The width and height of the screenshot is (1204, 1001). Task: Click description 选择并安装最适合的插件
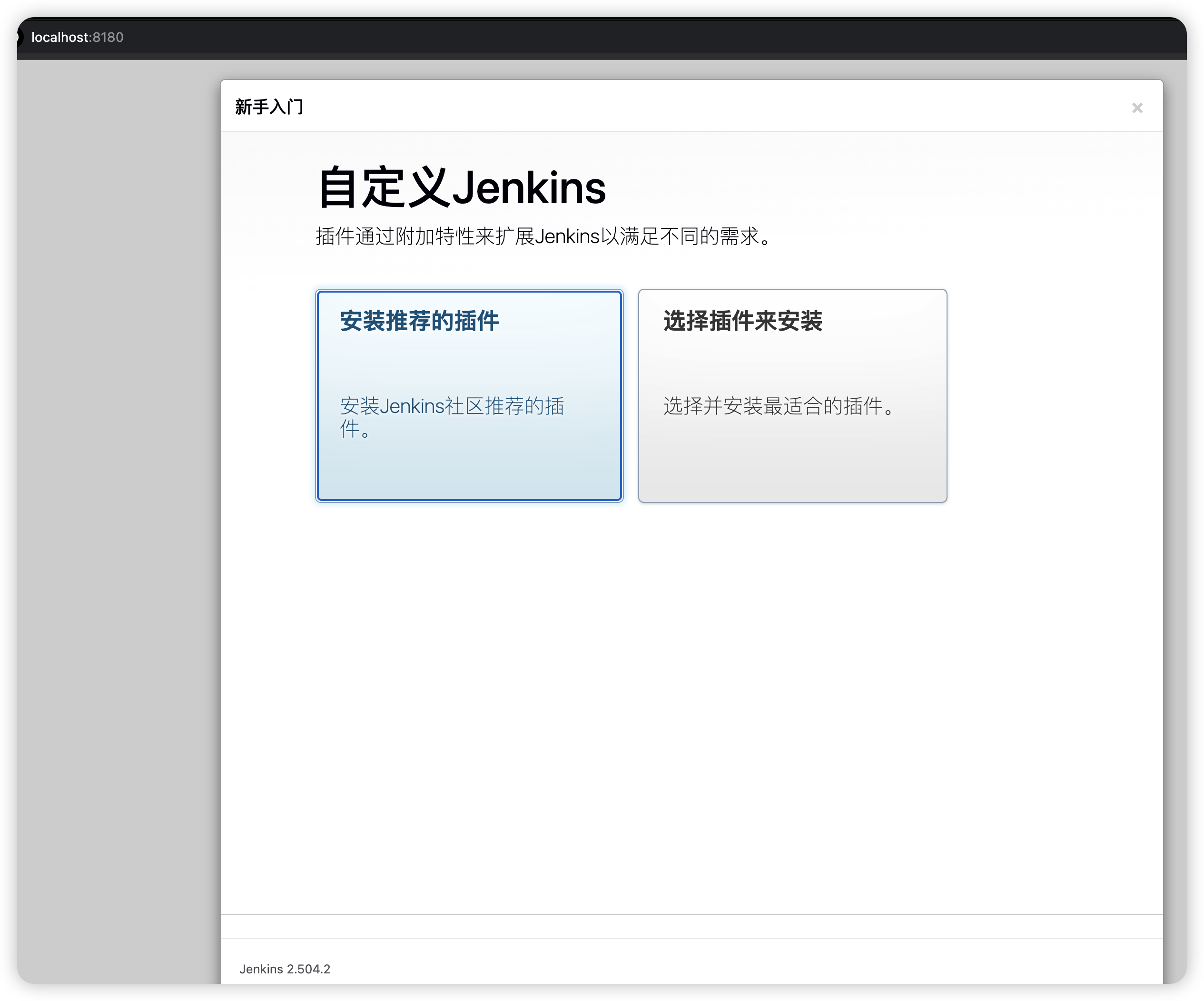[x=779, y=406]
